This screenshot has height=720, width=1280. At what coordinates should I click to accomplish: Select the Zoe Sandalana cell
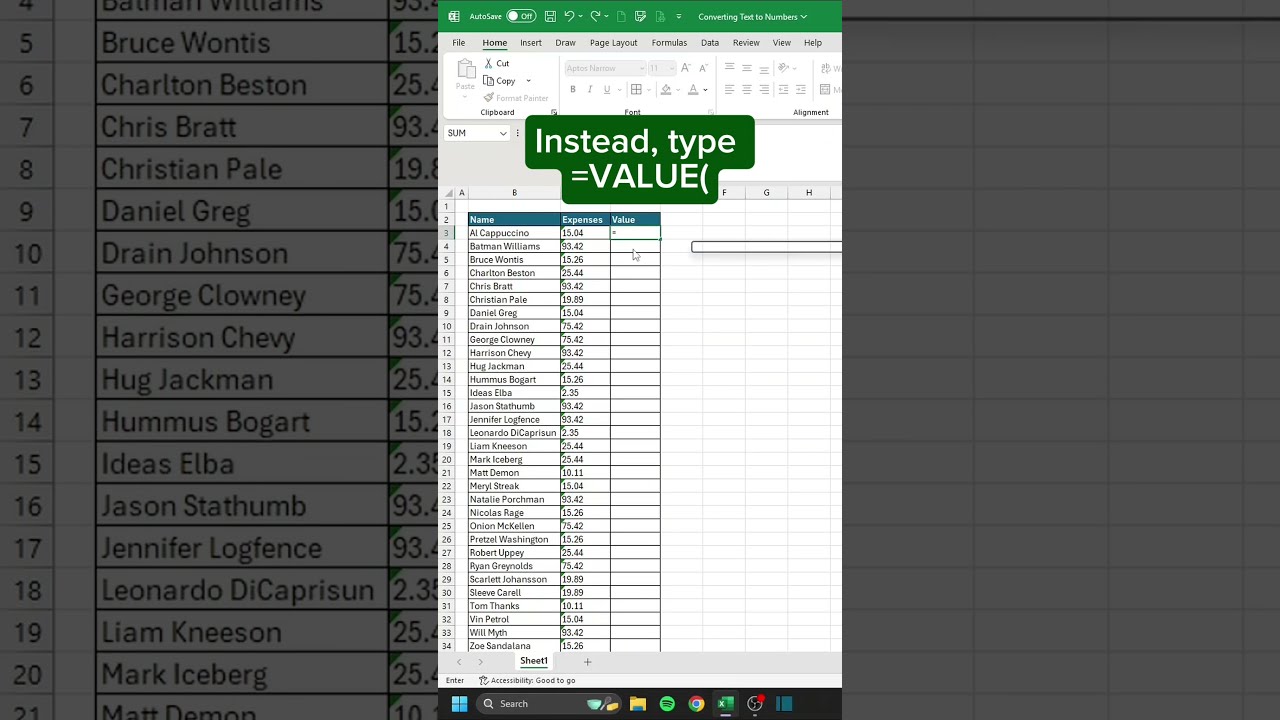coord(514,646)
